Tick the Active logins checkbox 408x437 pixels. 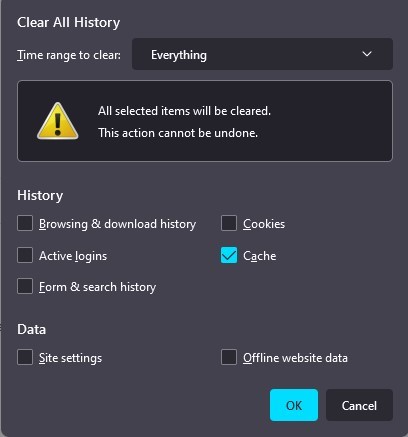point(25,255)
